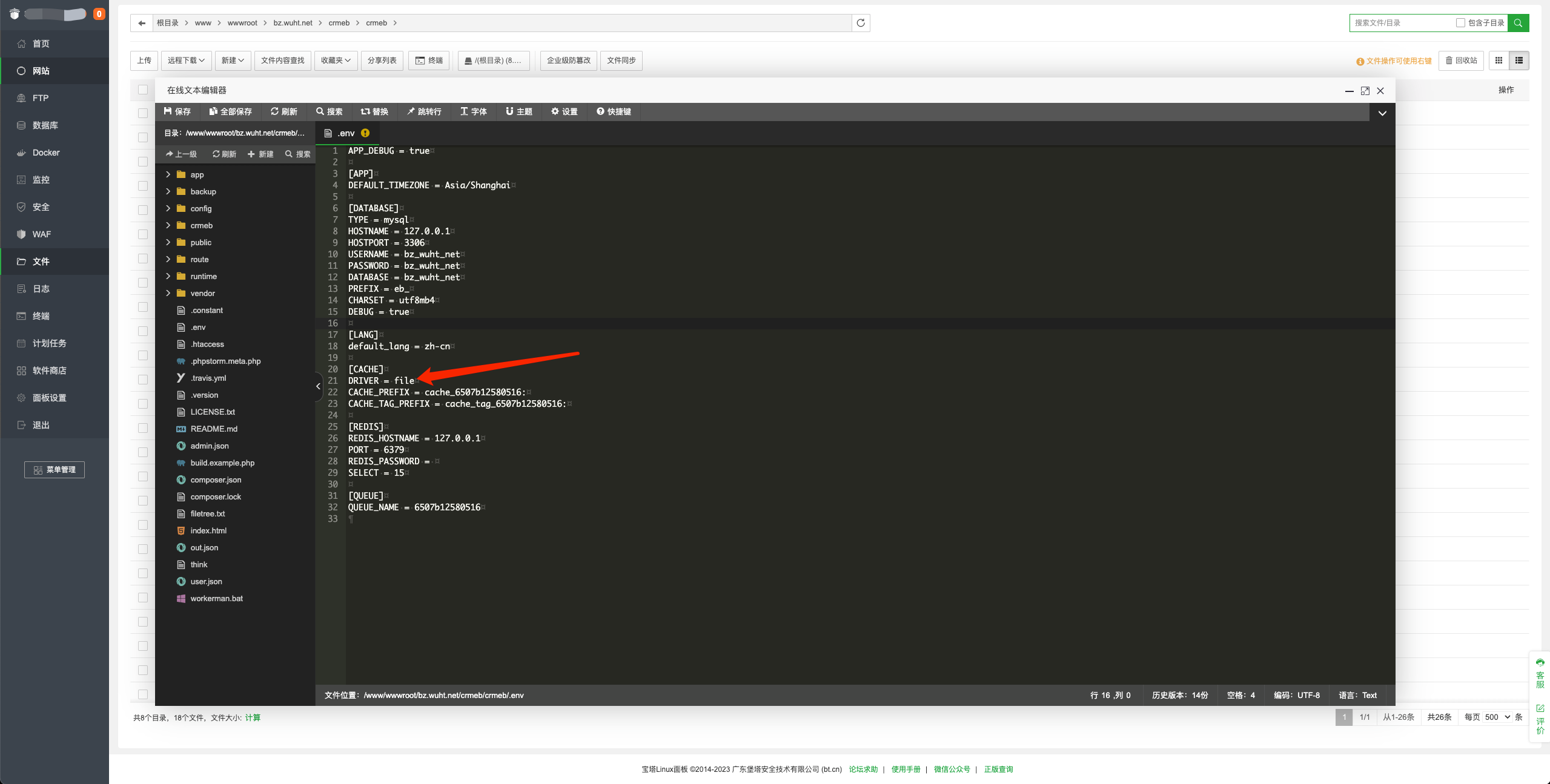1550x784 pixels.
Task: Expand the config folder in file tree
Action: coord(168,208)
